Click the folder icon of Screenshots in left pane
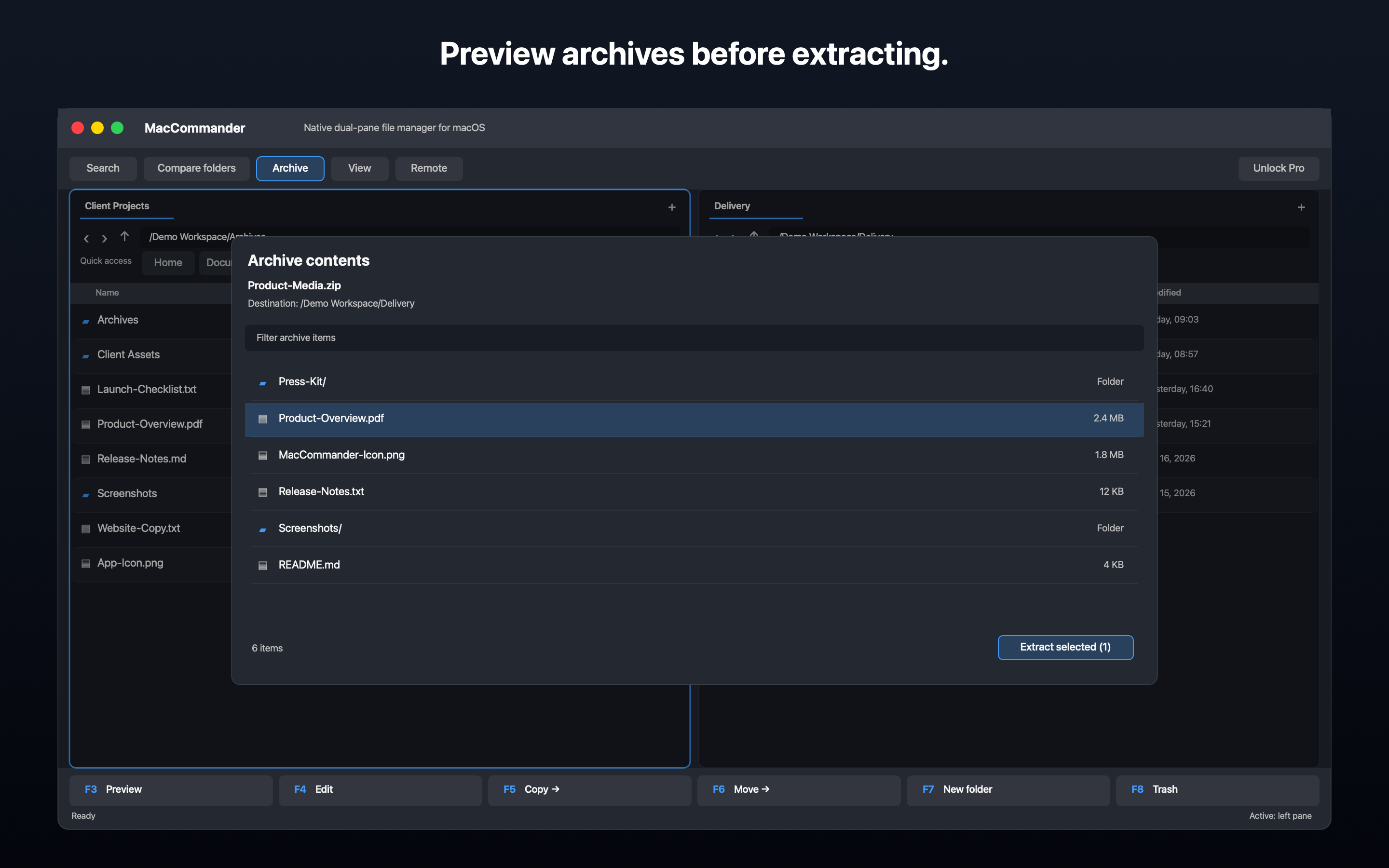Viewport: 1389px width, 868px height. (85, 495)
